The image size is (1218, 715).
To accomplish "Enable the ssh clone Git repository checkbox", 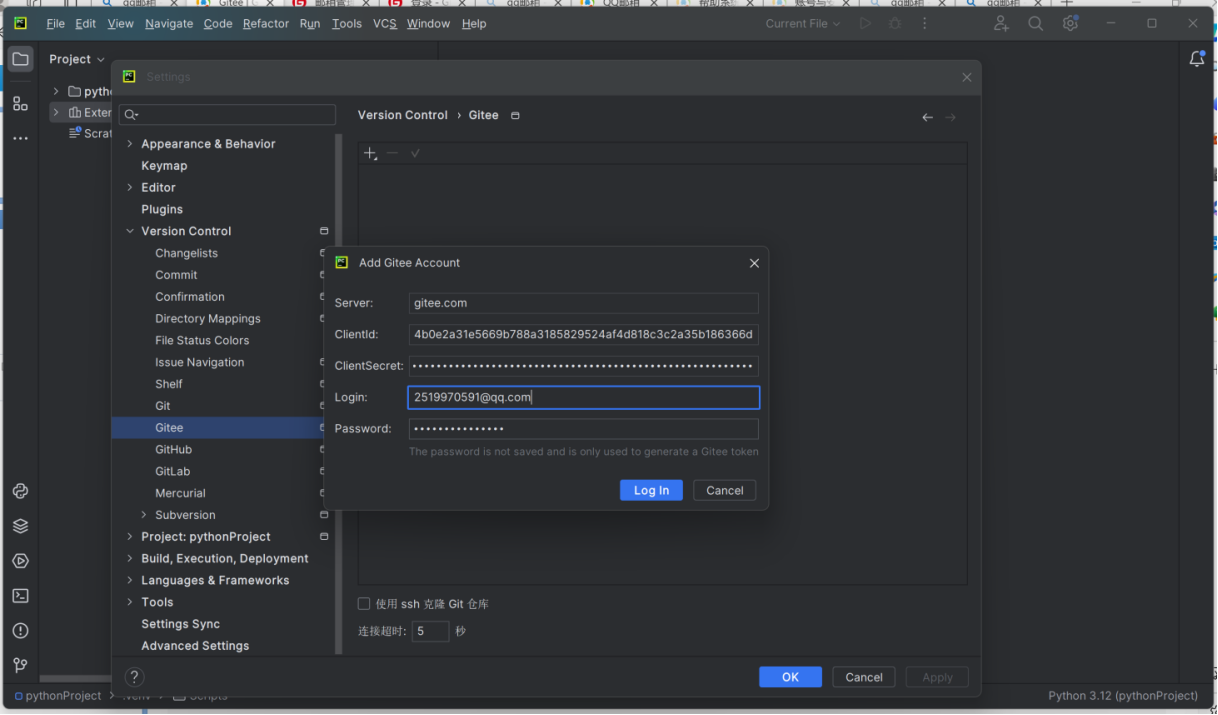I will (364, 604).
